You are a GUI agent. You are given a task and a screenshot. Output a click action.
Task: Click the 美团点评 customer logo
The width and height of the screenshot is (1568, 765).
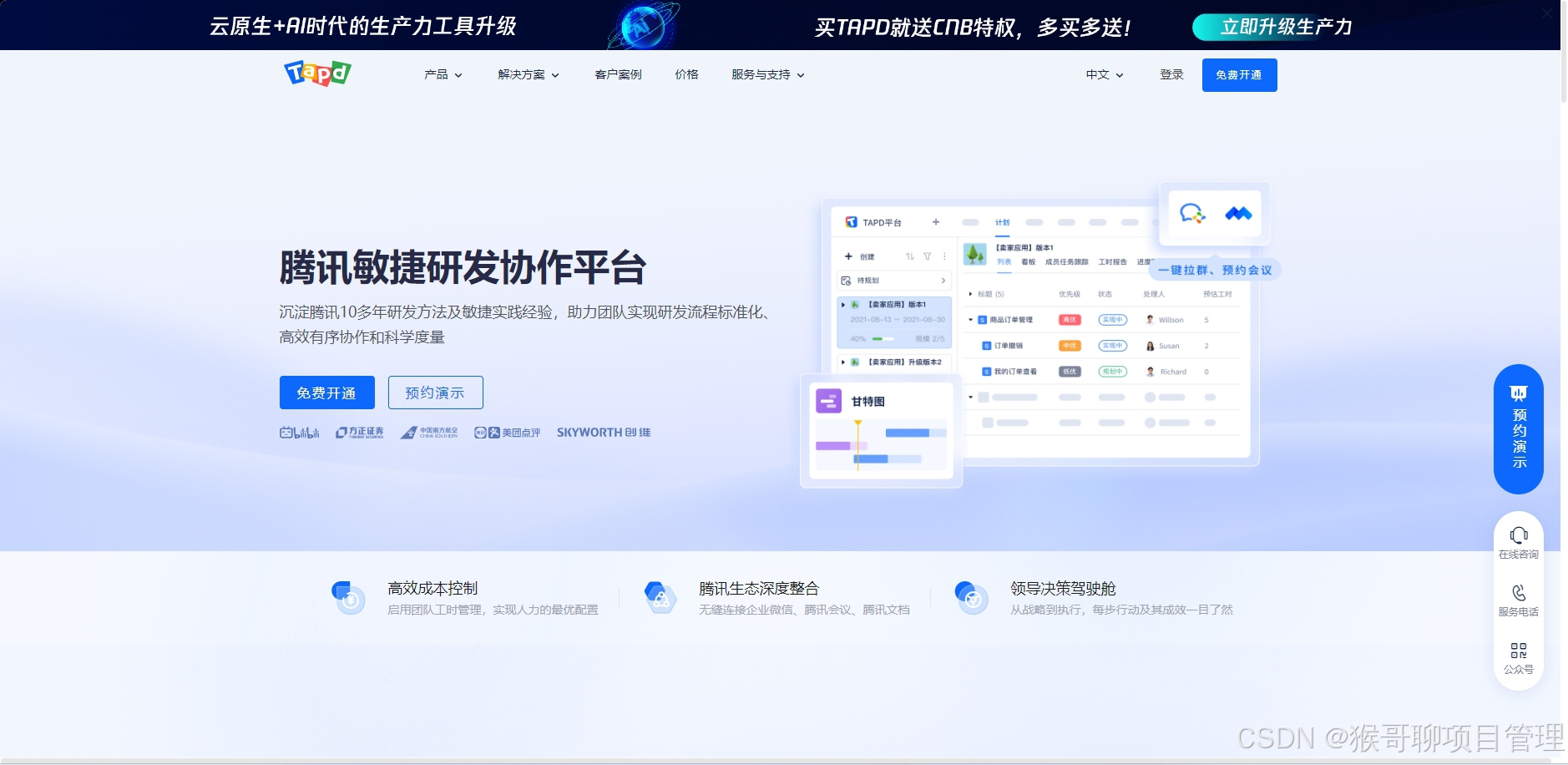click(508, 432)
